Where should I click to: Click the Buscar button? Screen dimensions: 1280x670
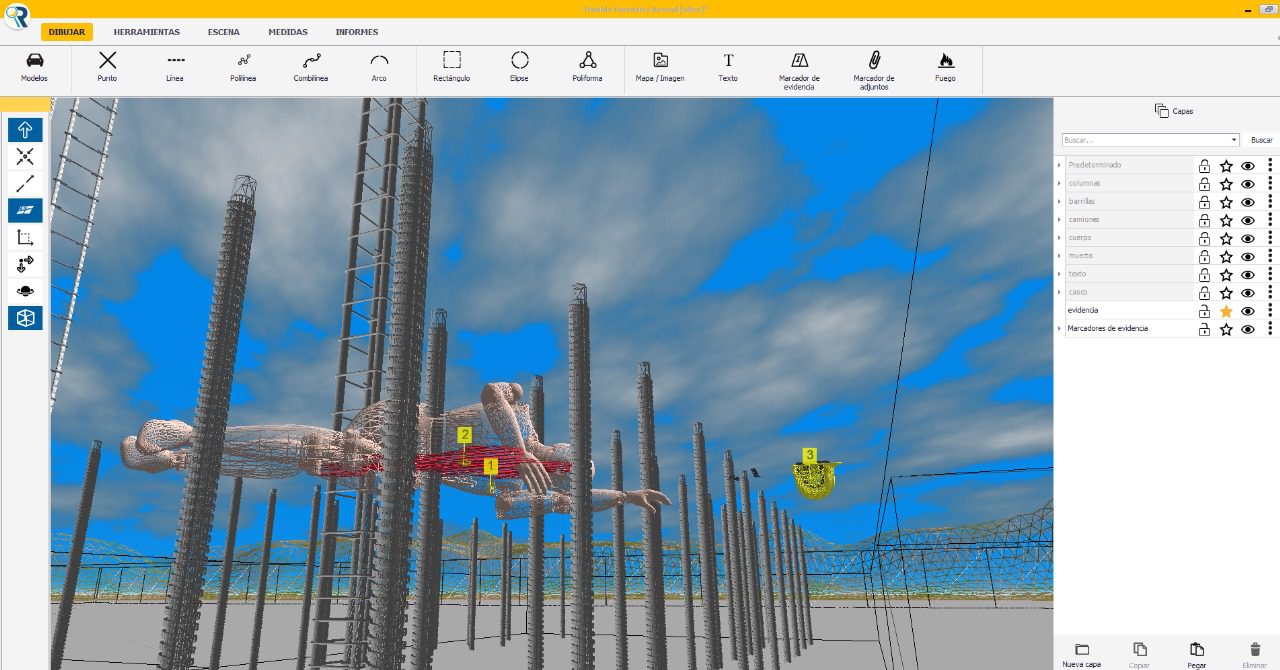point(1261,140)
